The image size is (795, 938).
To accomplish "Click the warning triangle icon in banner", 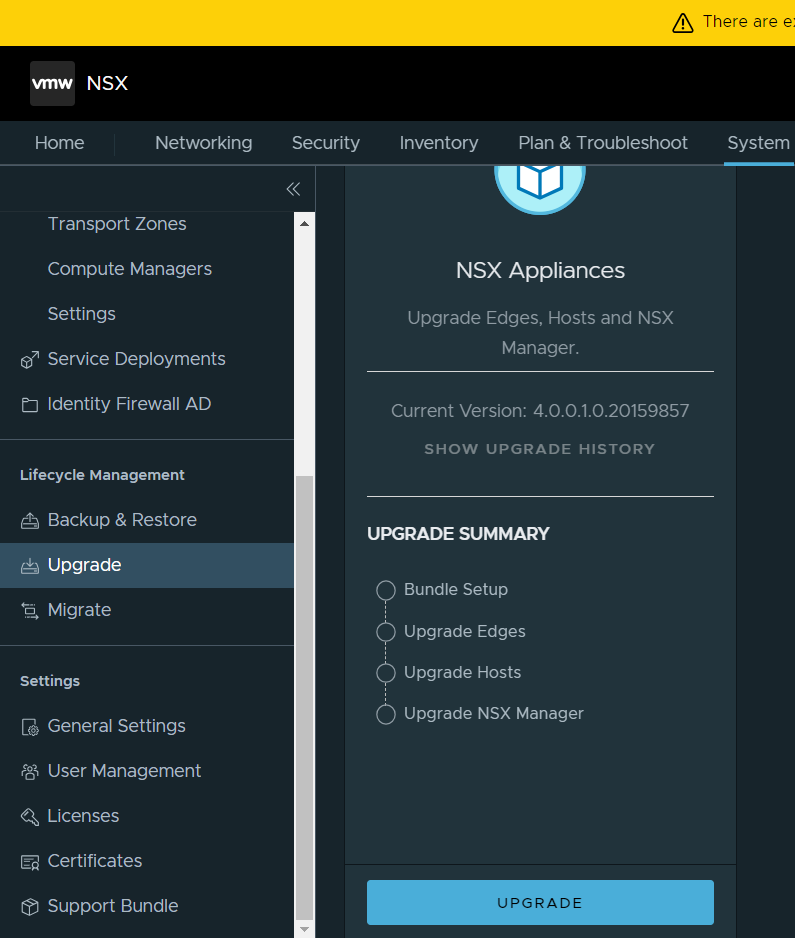I will (x=683, y=23).
